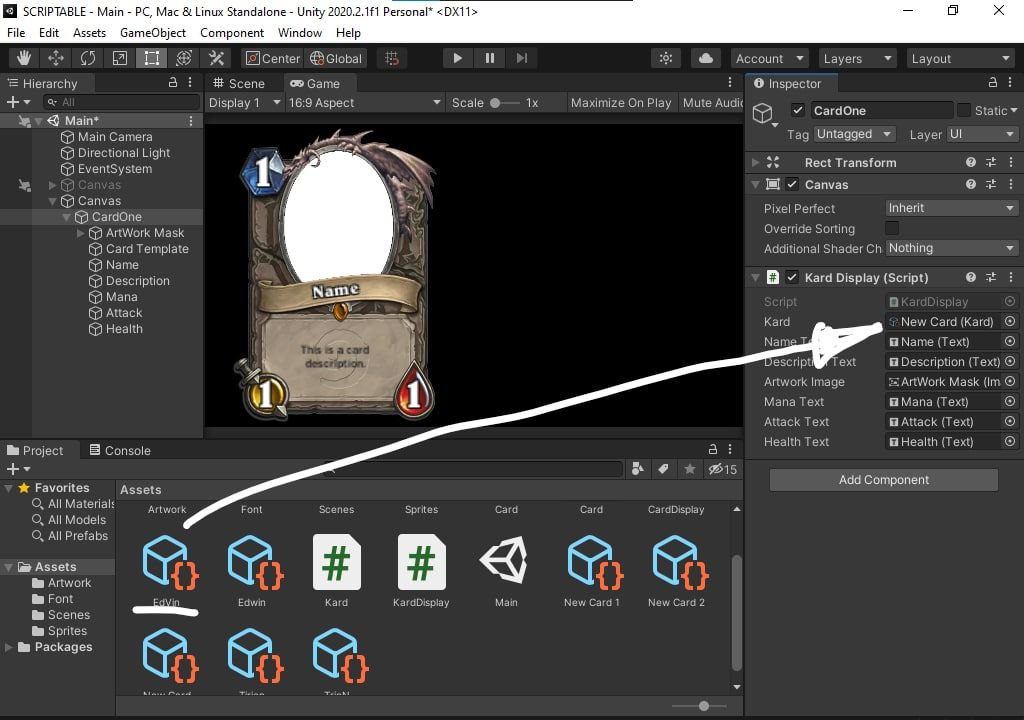Toggle Center pivot mode
This screenshot has width=1024, height=720.
[x=272, y=58]
